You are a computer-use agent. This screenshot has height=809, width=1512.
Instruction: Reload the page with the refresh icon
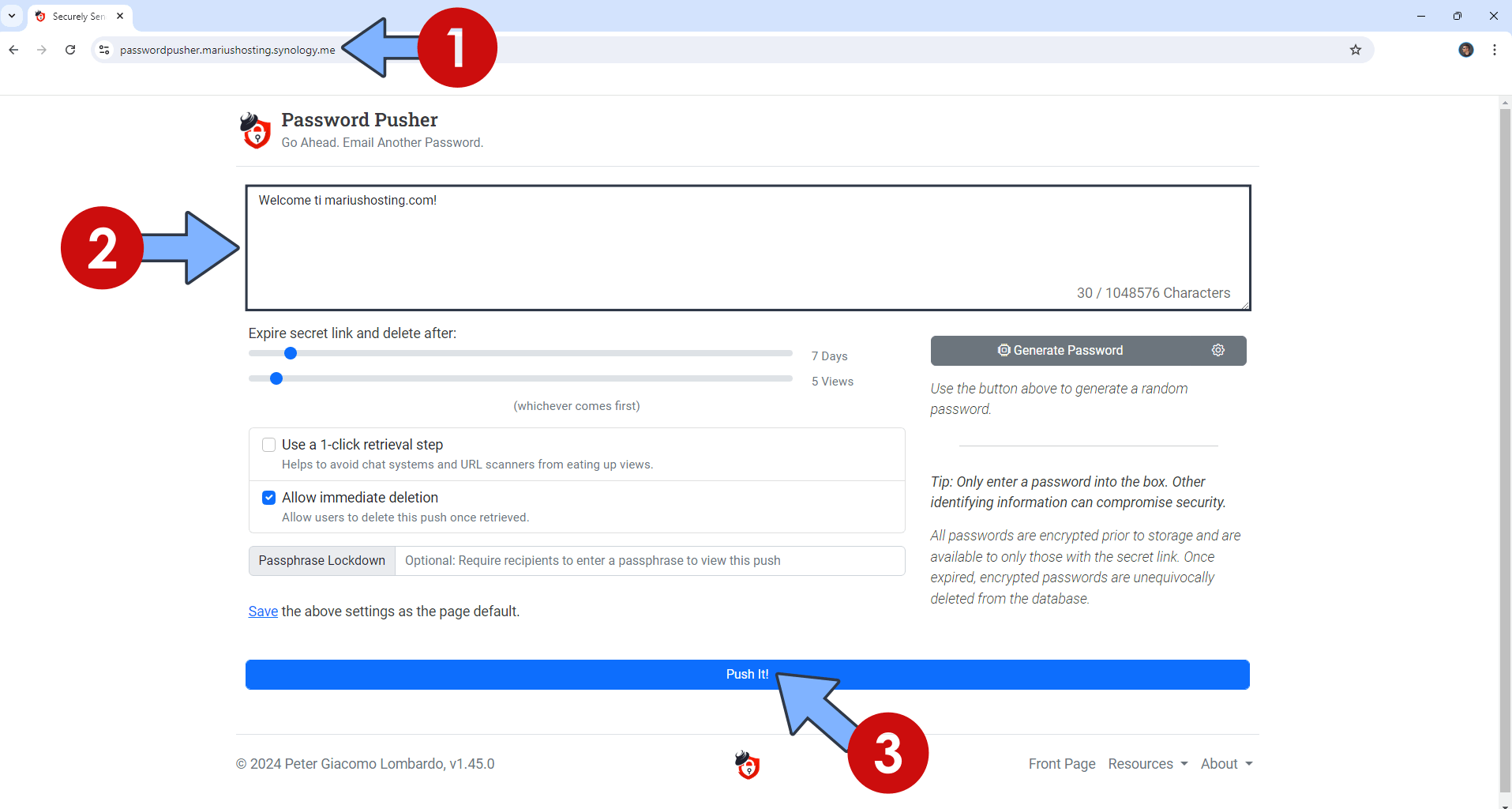[x=70, y=50]
